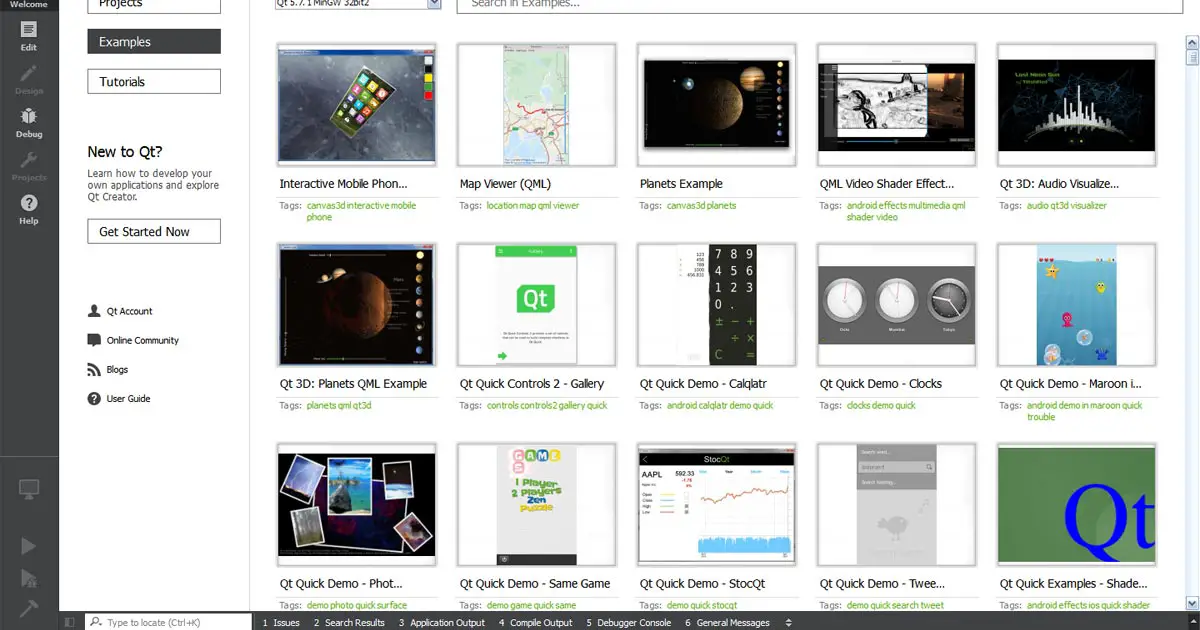
Task: Start debugging with the Debug run icon
Action: coord(29,577)
